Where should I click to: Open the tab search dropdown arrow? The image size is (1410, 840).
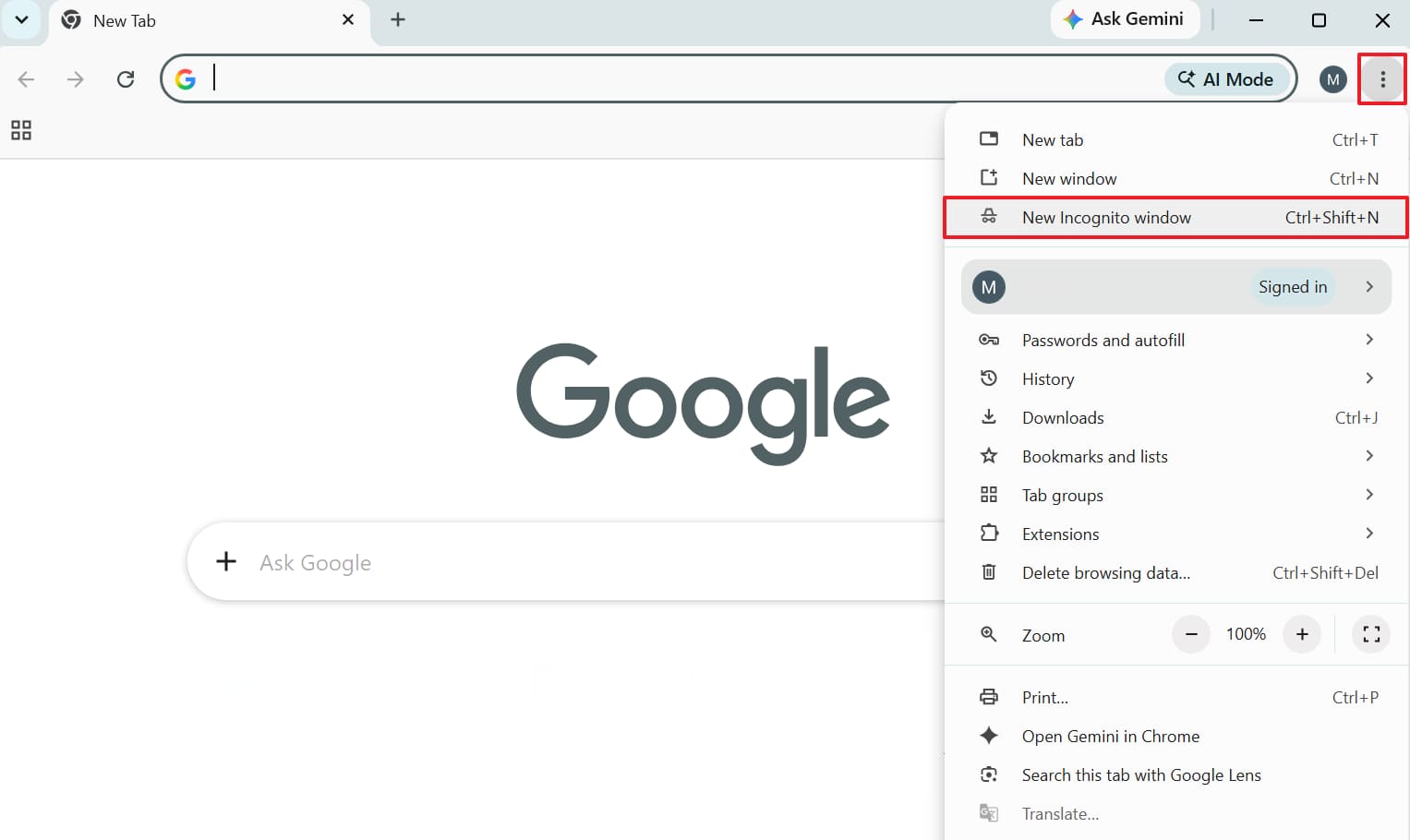coord(21,19)
